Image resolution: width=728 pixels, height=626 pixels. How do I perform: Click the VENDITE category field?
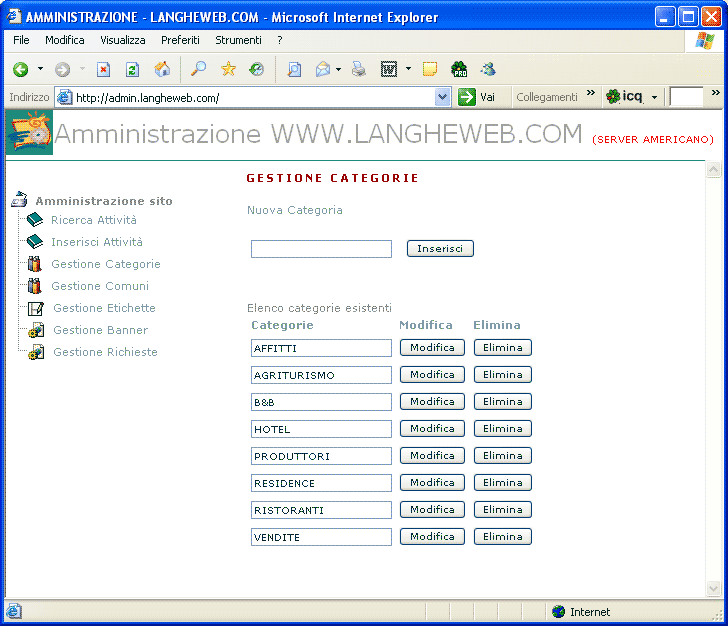coord(321,537)
